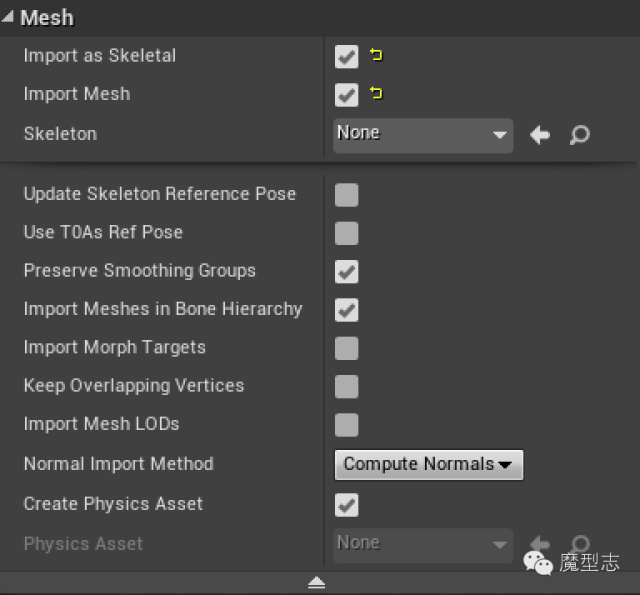Enable Update Skeleton Reference Pose
Image resolution: width=640 pixels, height=595 pixels.
(347, 194)
